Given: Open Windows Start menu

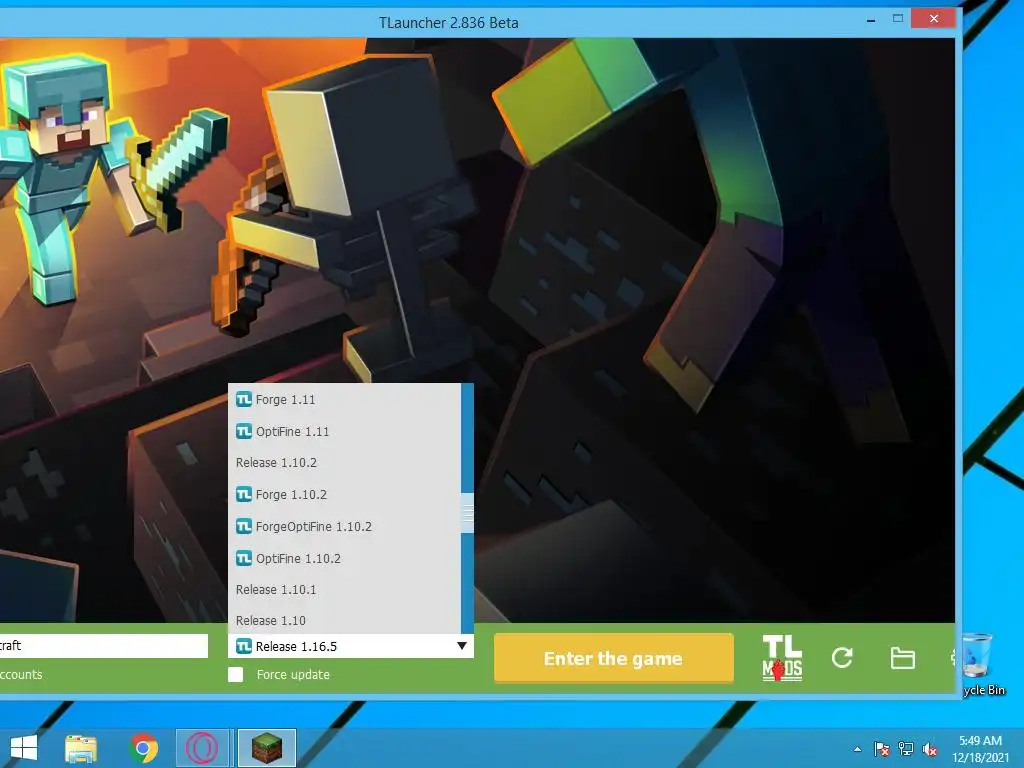Looking at the screenshot, I should click(24, 748).
